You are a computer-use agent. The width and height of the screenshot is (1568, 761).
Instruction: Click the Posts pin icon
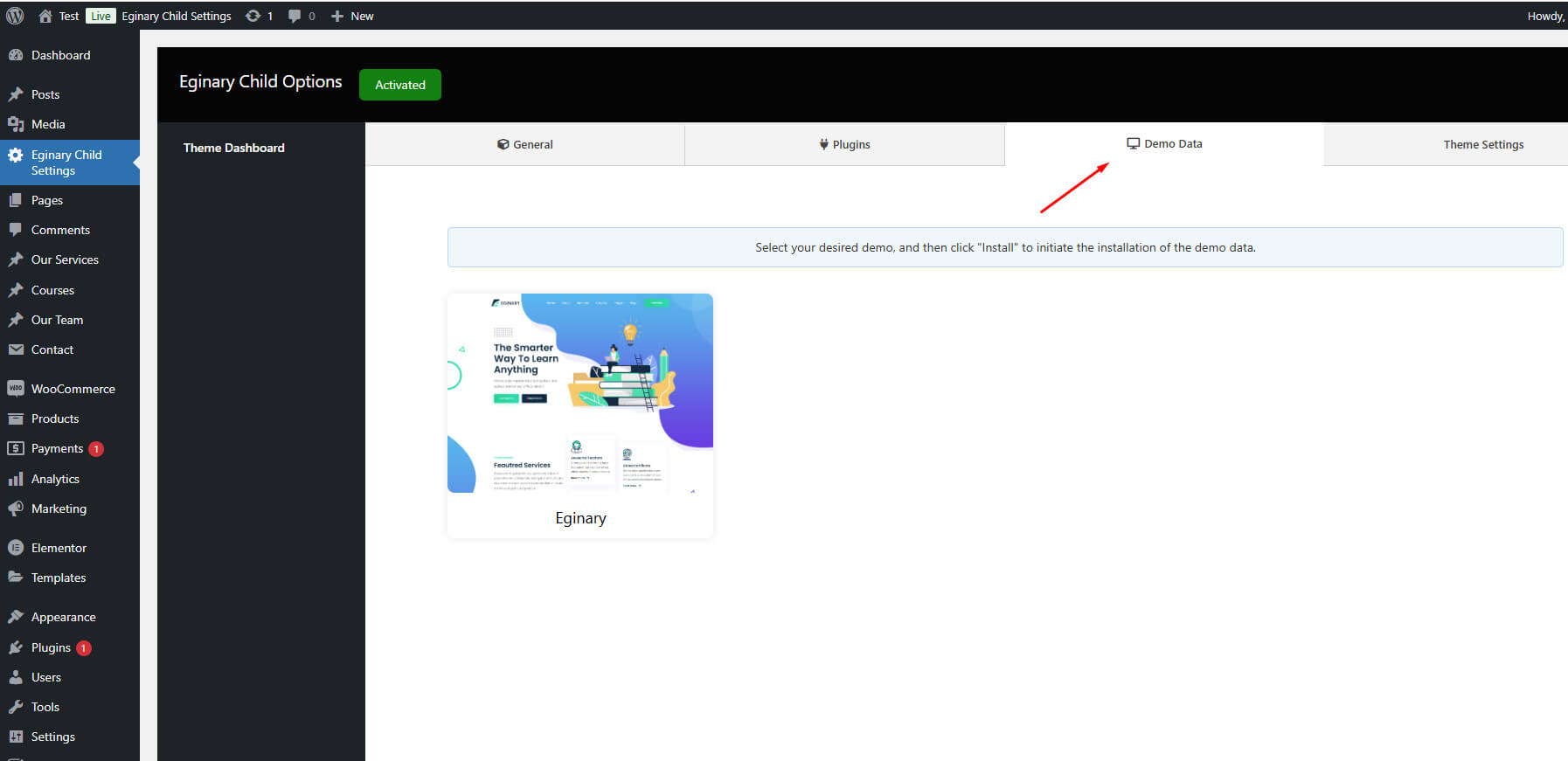(x=16, y=94)
